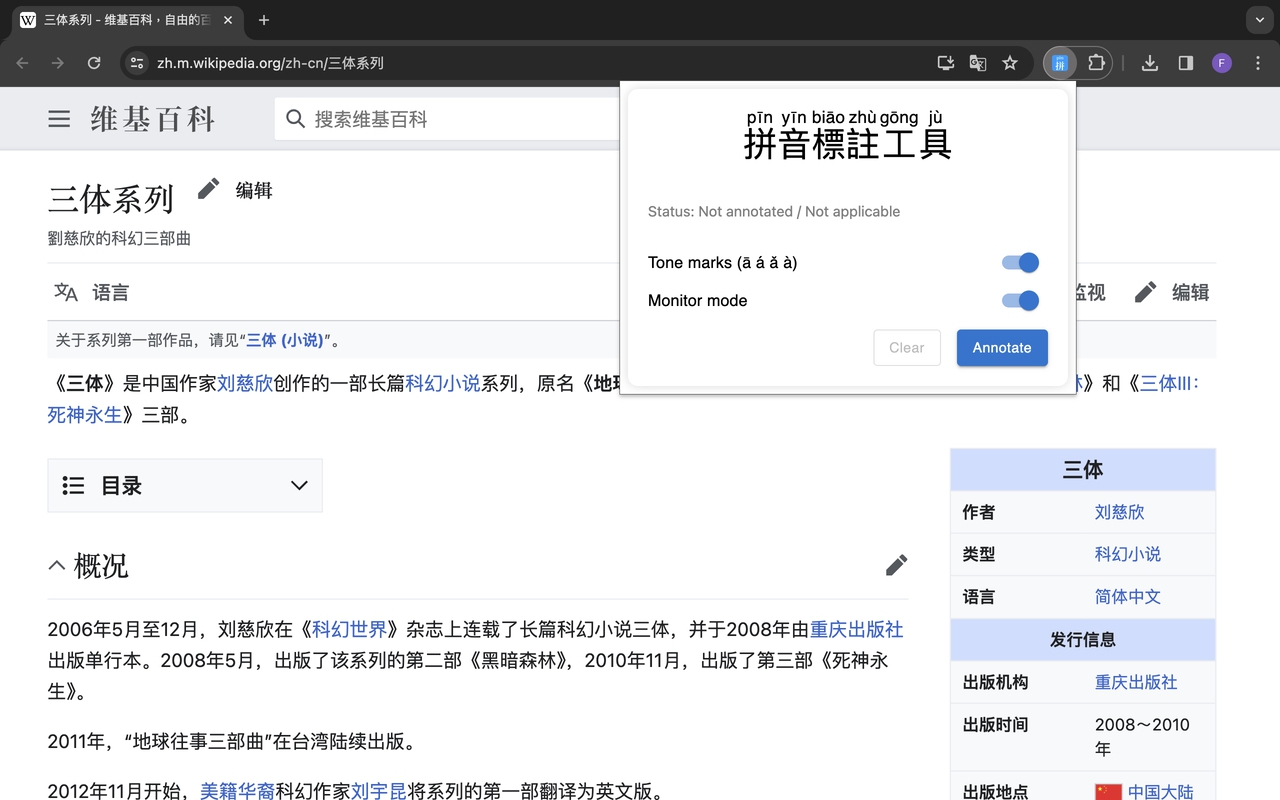1280x800 pixels.
Task: Disable the Tone marks toggle
Action: [x=1019, y=262]
